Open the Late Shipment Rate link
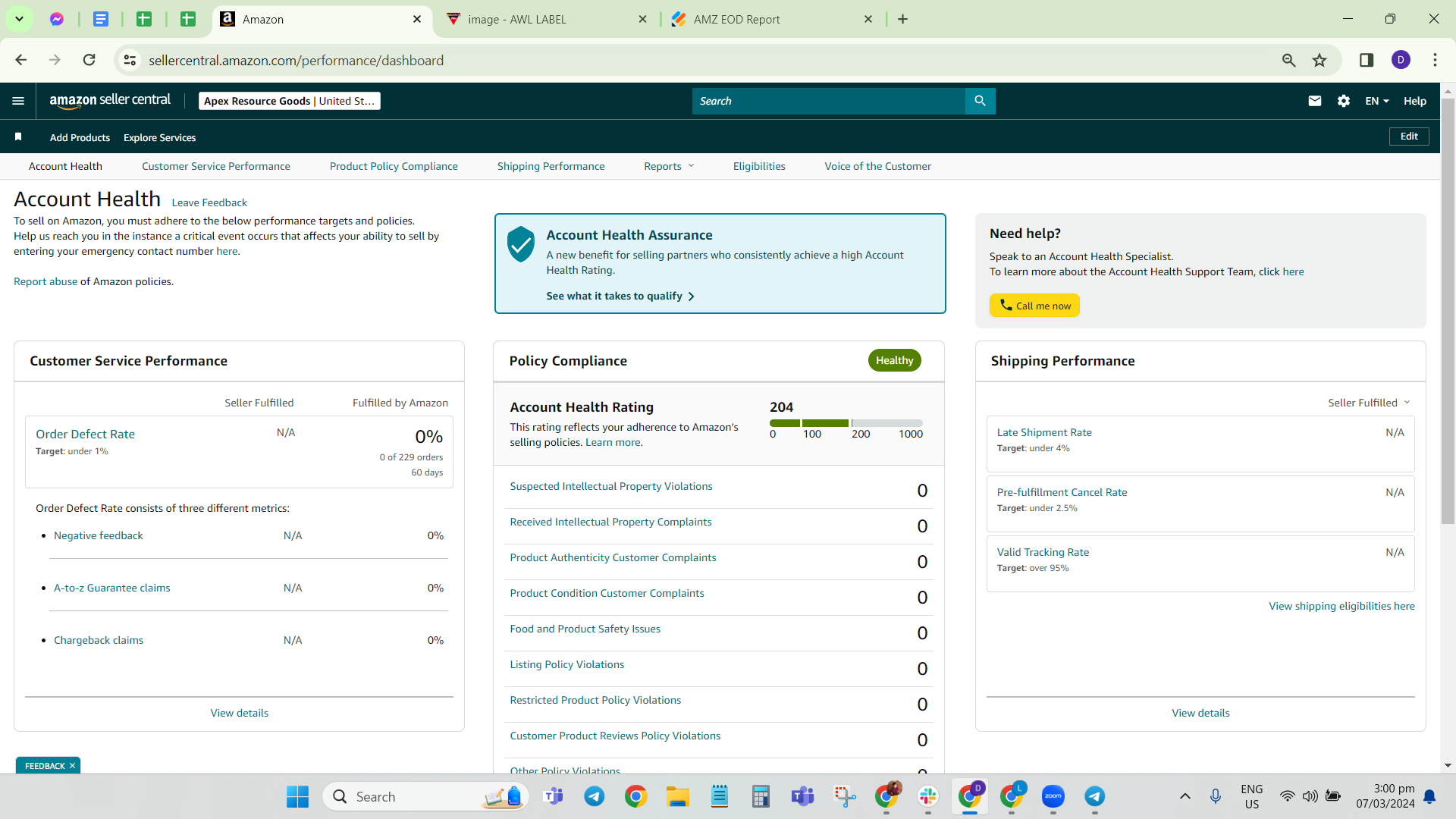The width and height of the screenshot is (1456, 819). coord(1044,432)
